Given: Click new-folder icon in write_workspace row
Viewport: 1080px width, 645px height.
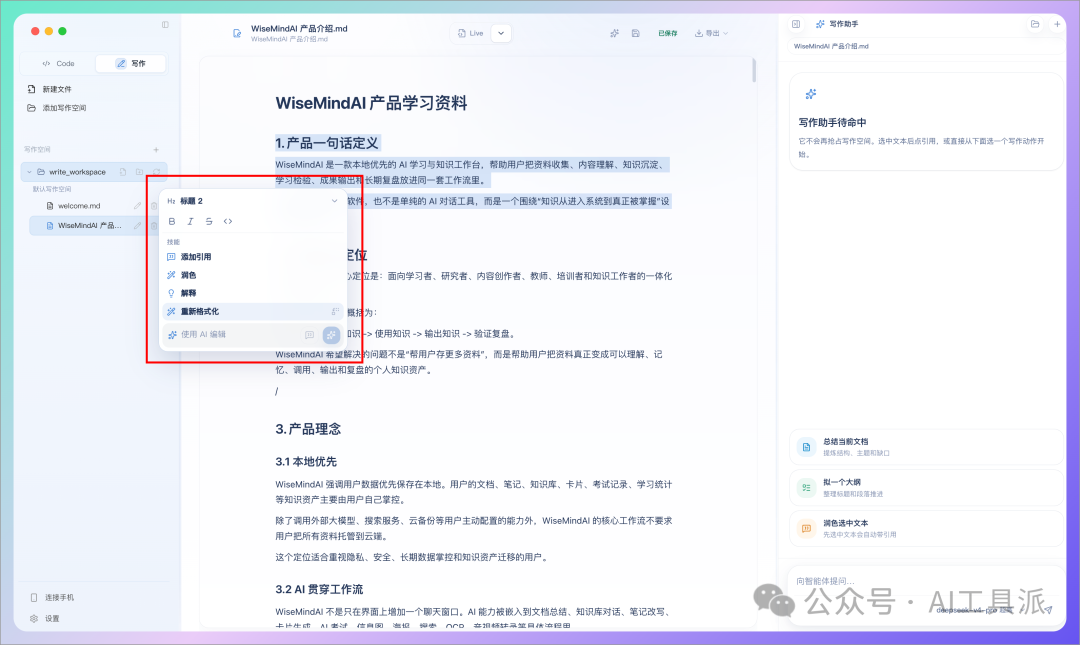Looking at the screenshot, I should [139, 172].
